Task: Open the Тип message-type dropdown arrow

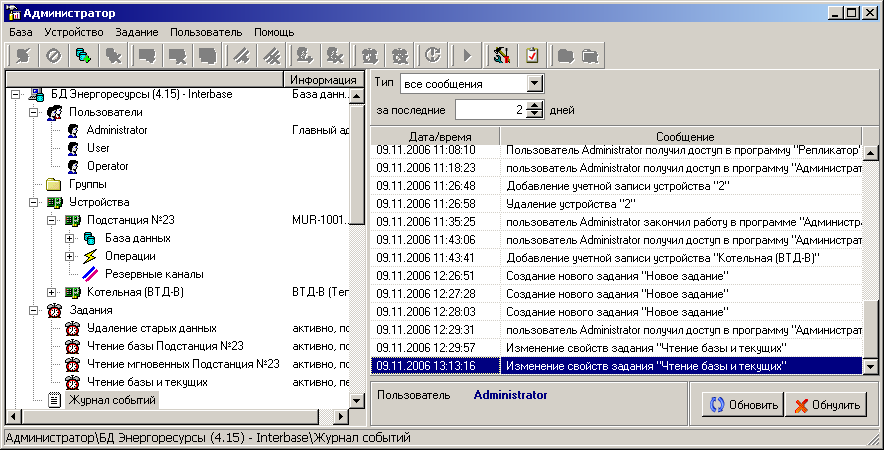Action: [x=534, y=84]
